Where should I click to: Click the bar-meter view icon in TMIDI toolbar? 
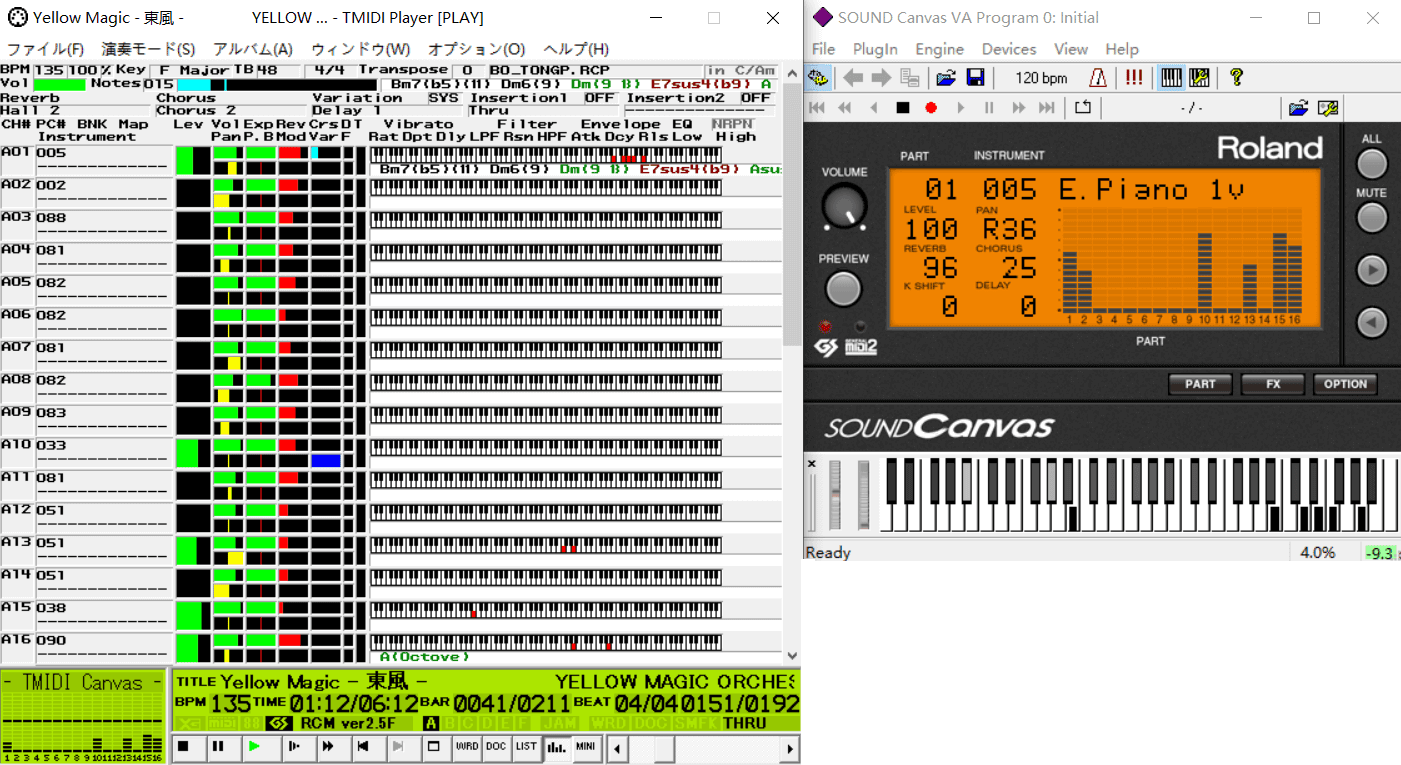[557, 747]
